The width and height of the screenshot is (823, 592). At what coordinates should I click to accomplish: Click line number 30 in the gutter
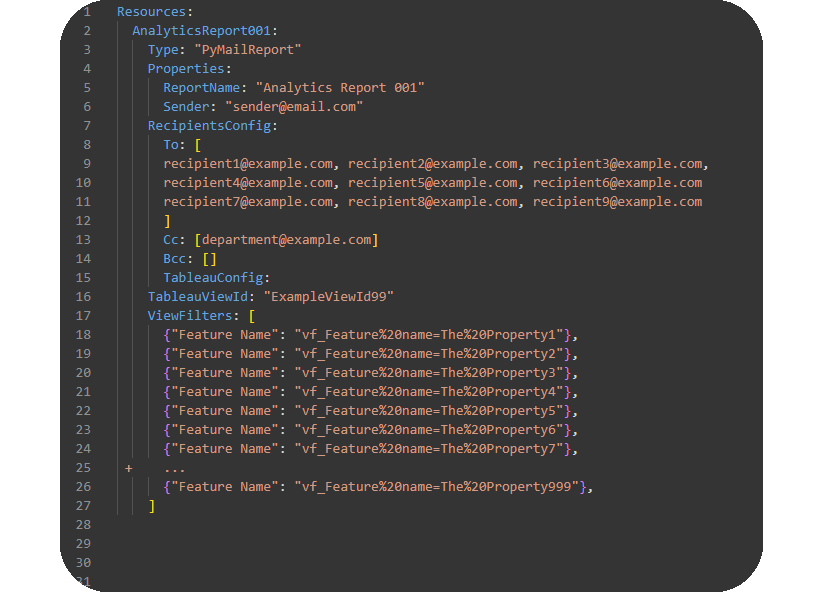pos(83,563)
